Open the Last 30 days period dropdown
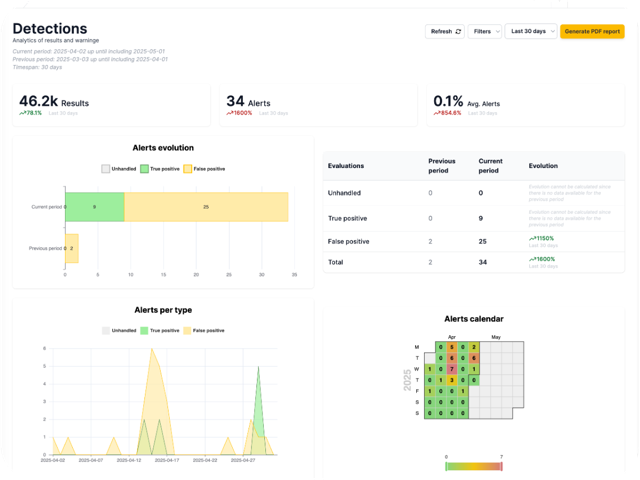 point(530,32)
